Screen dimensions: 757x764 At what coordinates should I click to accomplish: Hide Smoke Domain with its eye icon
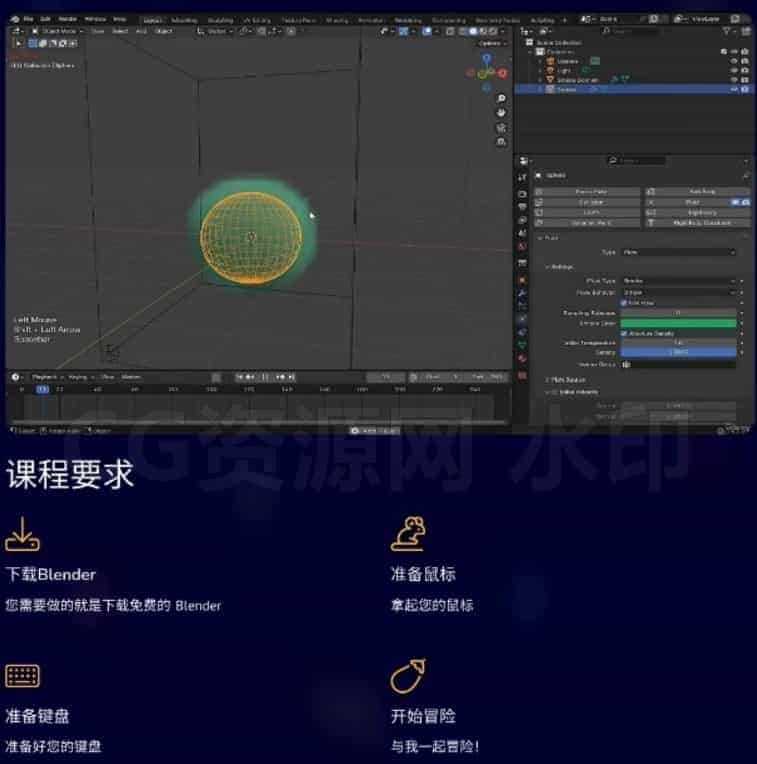click(x=734, y=79)
